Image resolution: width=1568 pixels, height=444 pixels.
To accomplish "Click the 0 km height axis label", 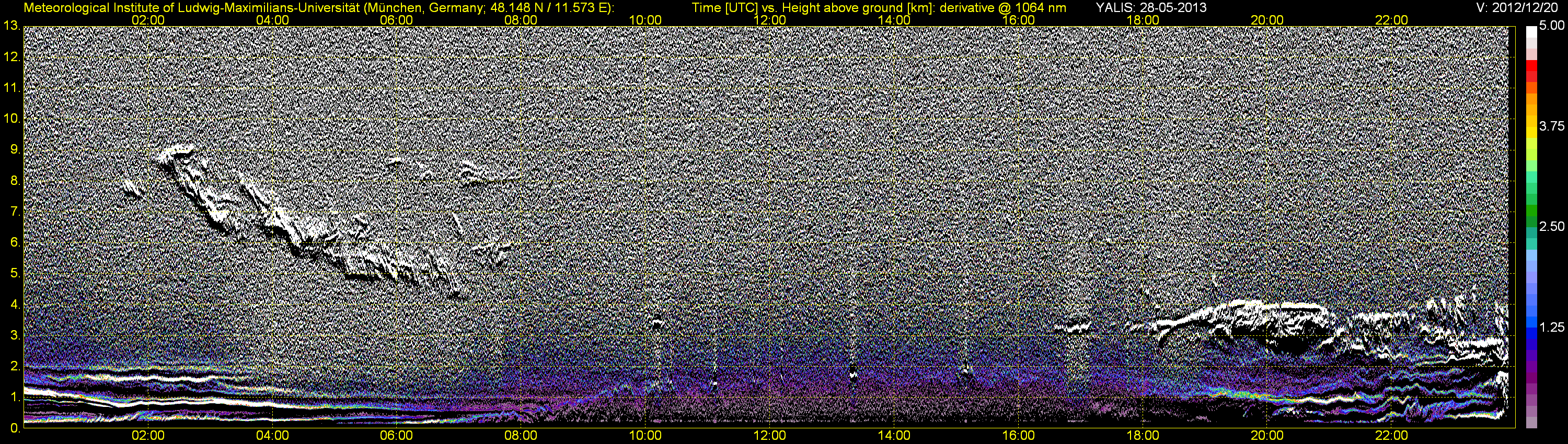I will point(15,428).
